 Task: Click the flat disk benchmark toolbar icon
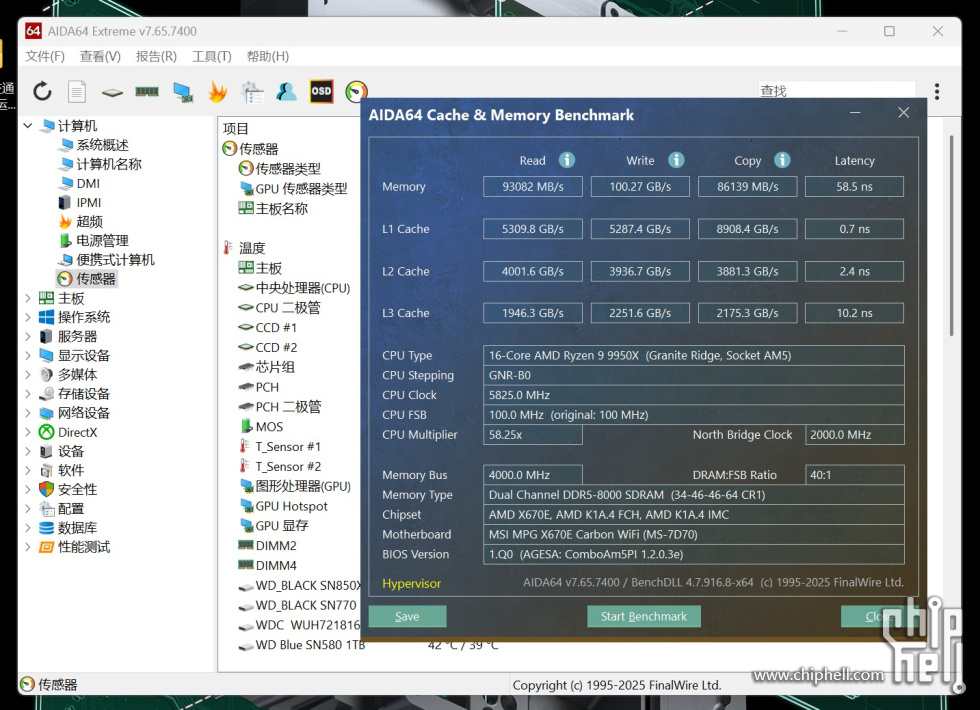[x=112, y=92]
